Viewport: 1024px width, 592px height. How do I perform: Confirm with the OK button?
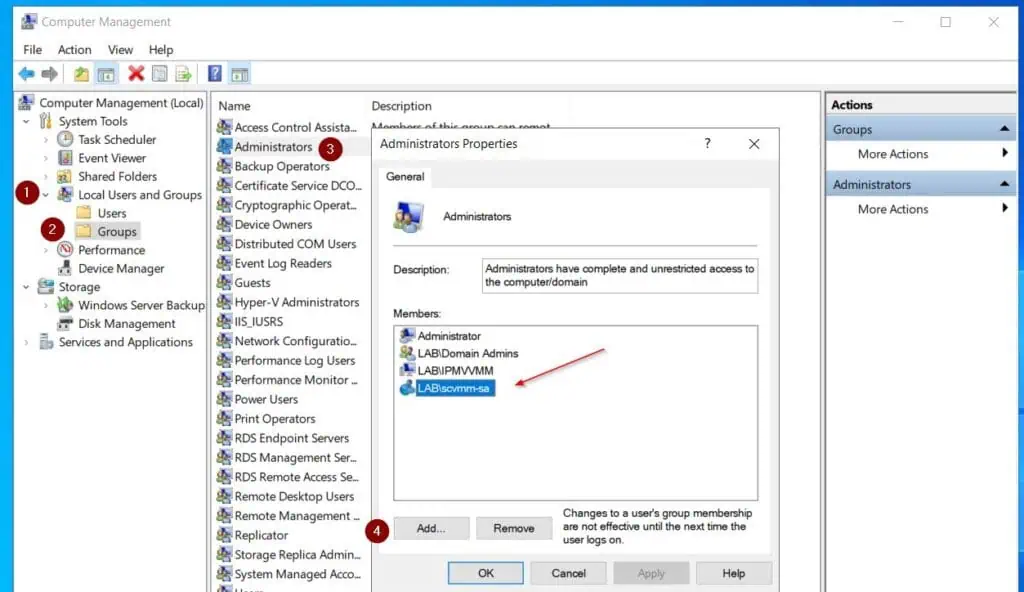pos(485,573)
